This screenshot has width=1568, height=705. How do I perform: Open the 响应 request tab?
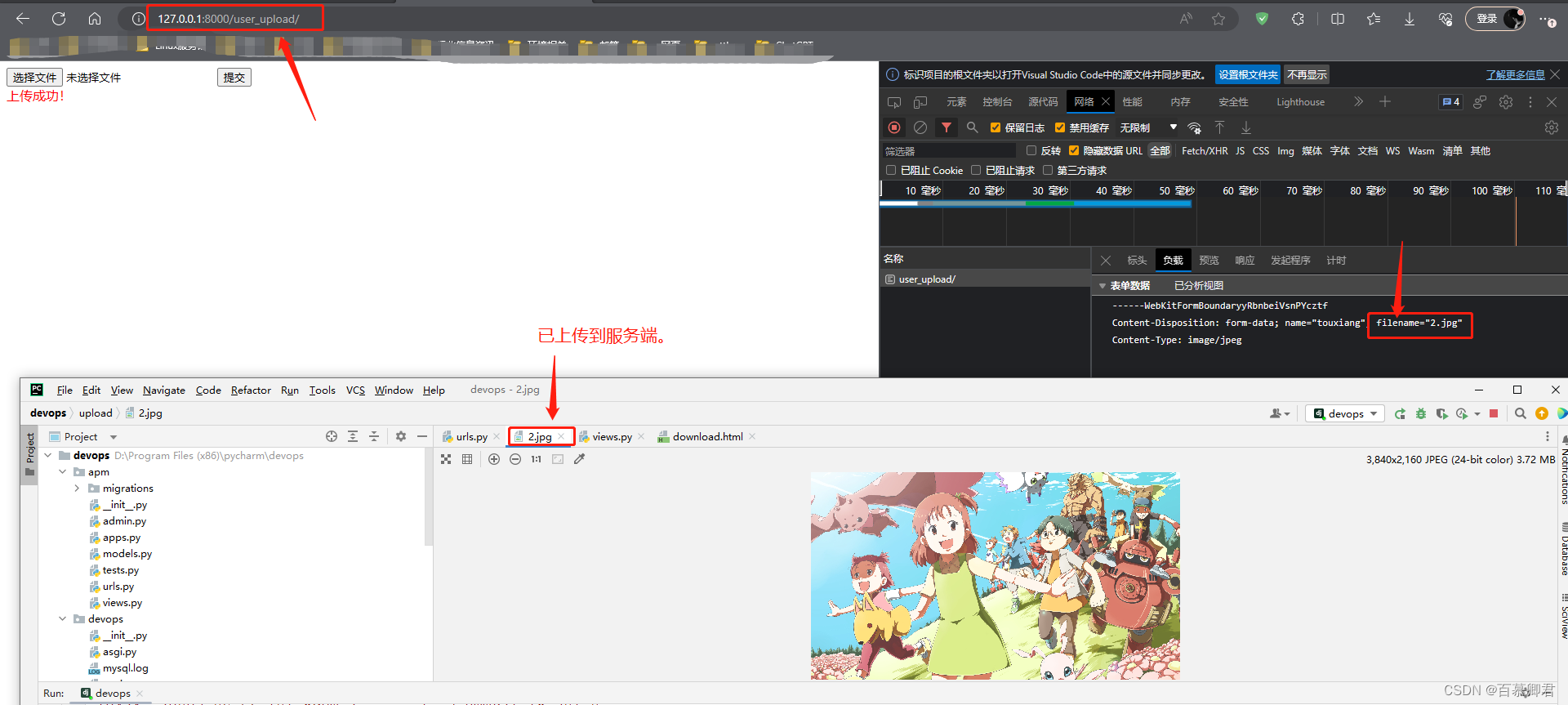[1245, 261]
